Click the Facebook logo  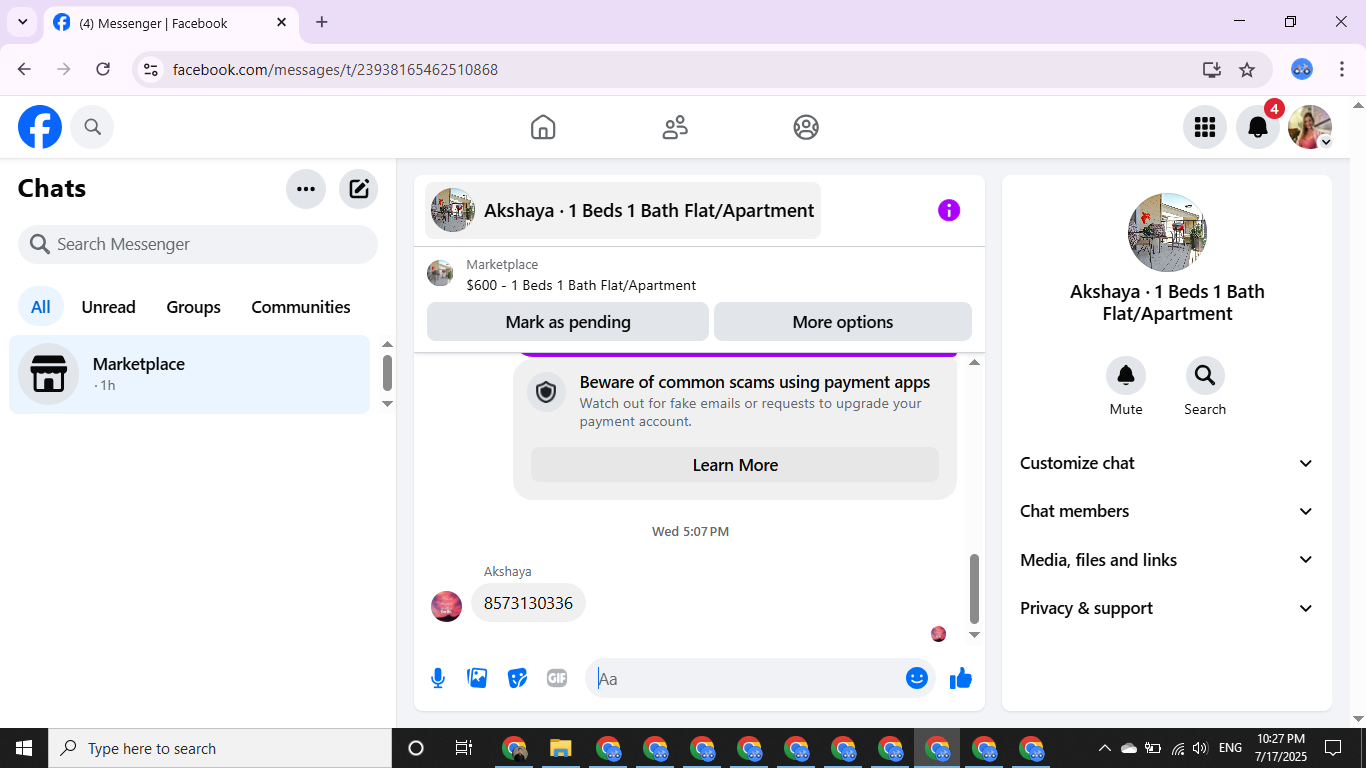(x=40, y=127)
